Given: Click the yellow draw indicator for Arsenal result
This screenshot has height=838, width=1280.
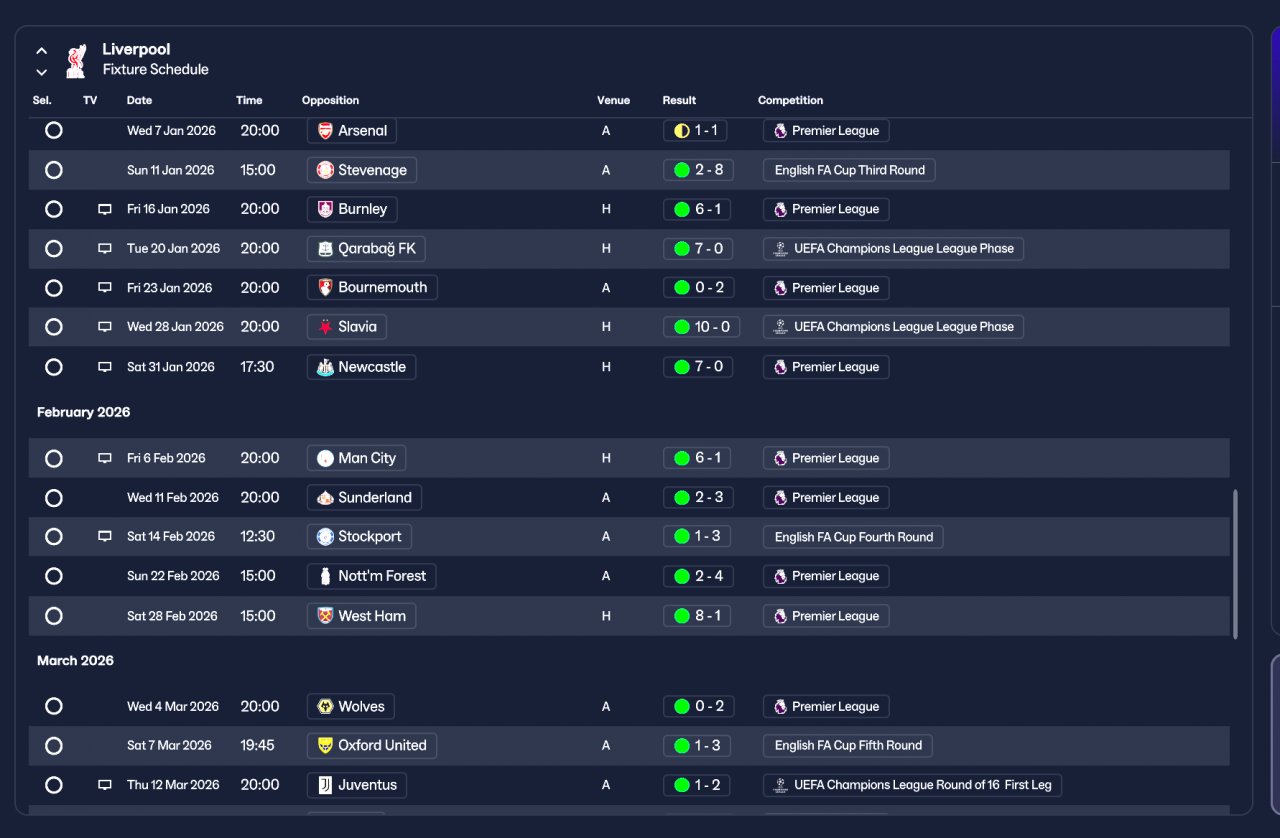Looking at the screenshot, I should [x=682, y=131].
